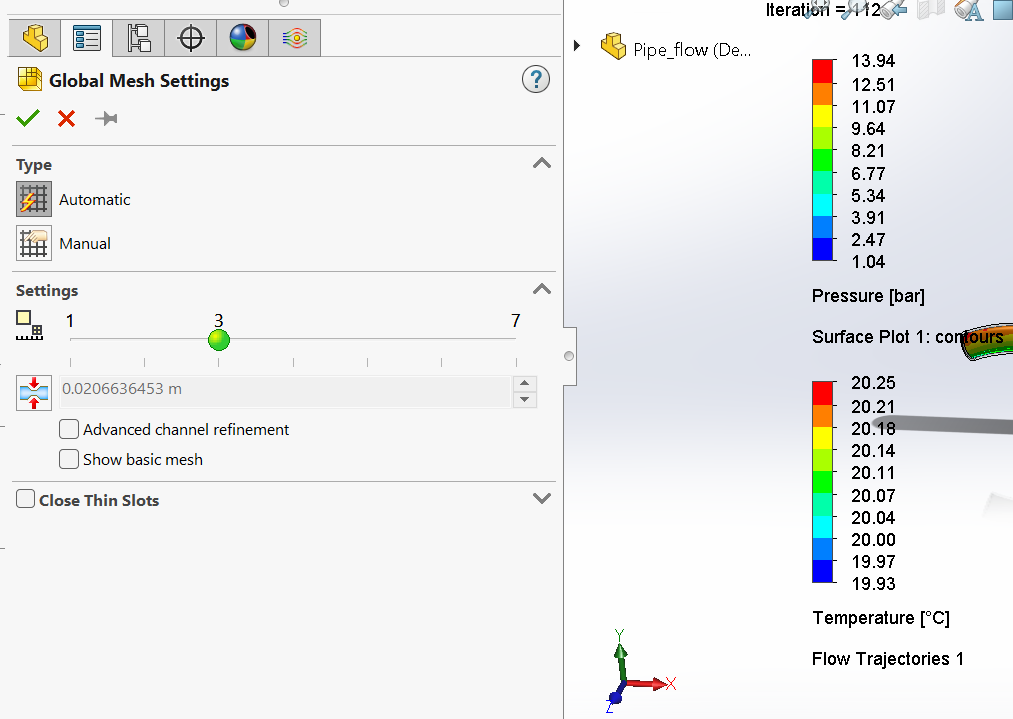Click the Flow Trajectories 1 label
1013x719 pixels.
click(x=888, y=659)
